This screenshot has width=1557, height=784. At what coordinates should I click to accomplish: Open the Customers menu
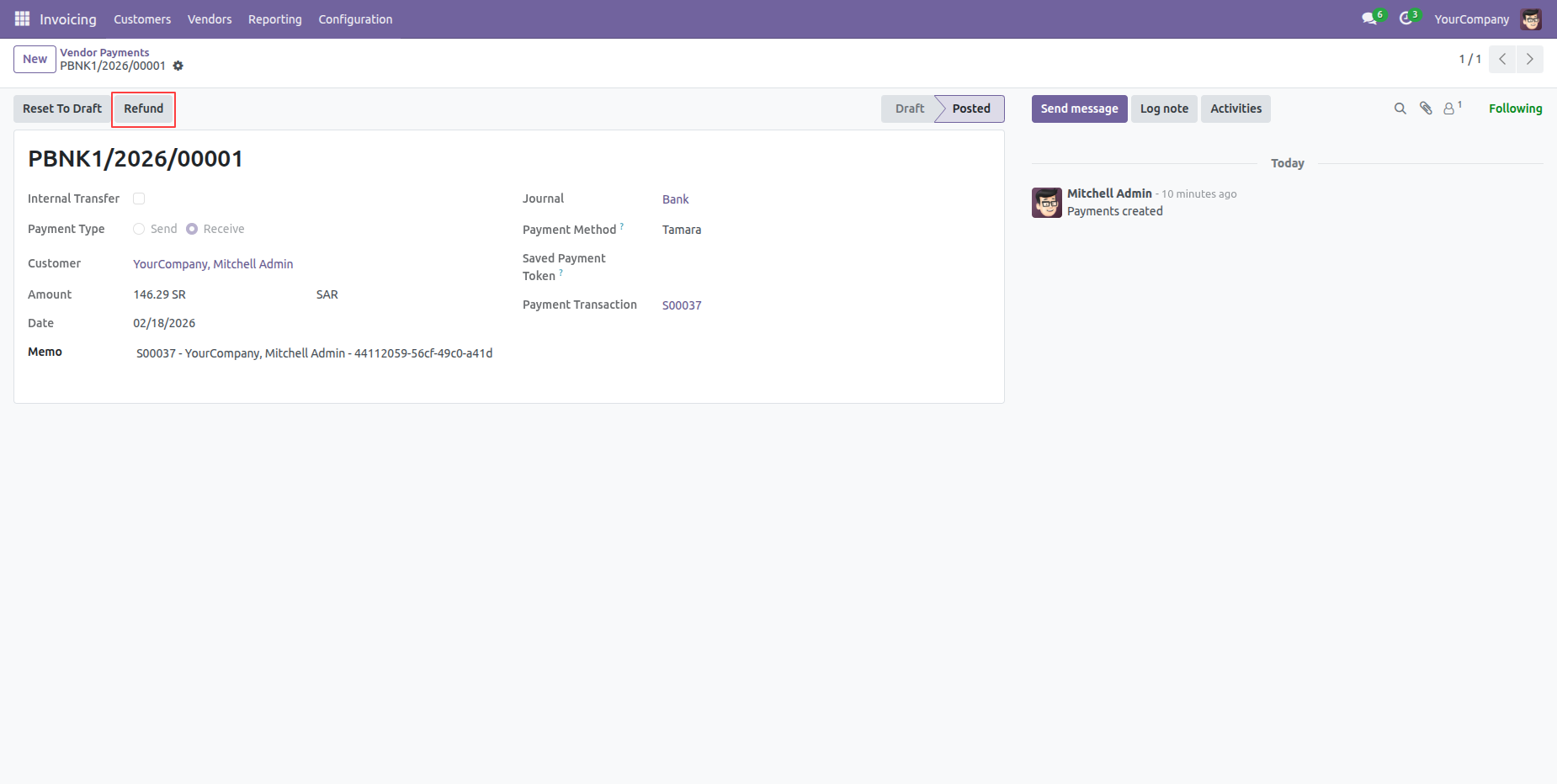click(x=142, y=19)
